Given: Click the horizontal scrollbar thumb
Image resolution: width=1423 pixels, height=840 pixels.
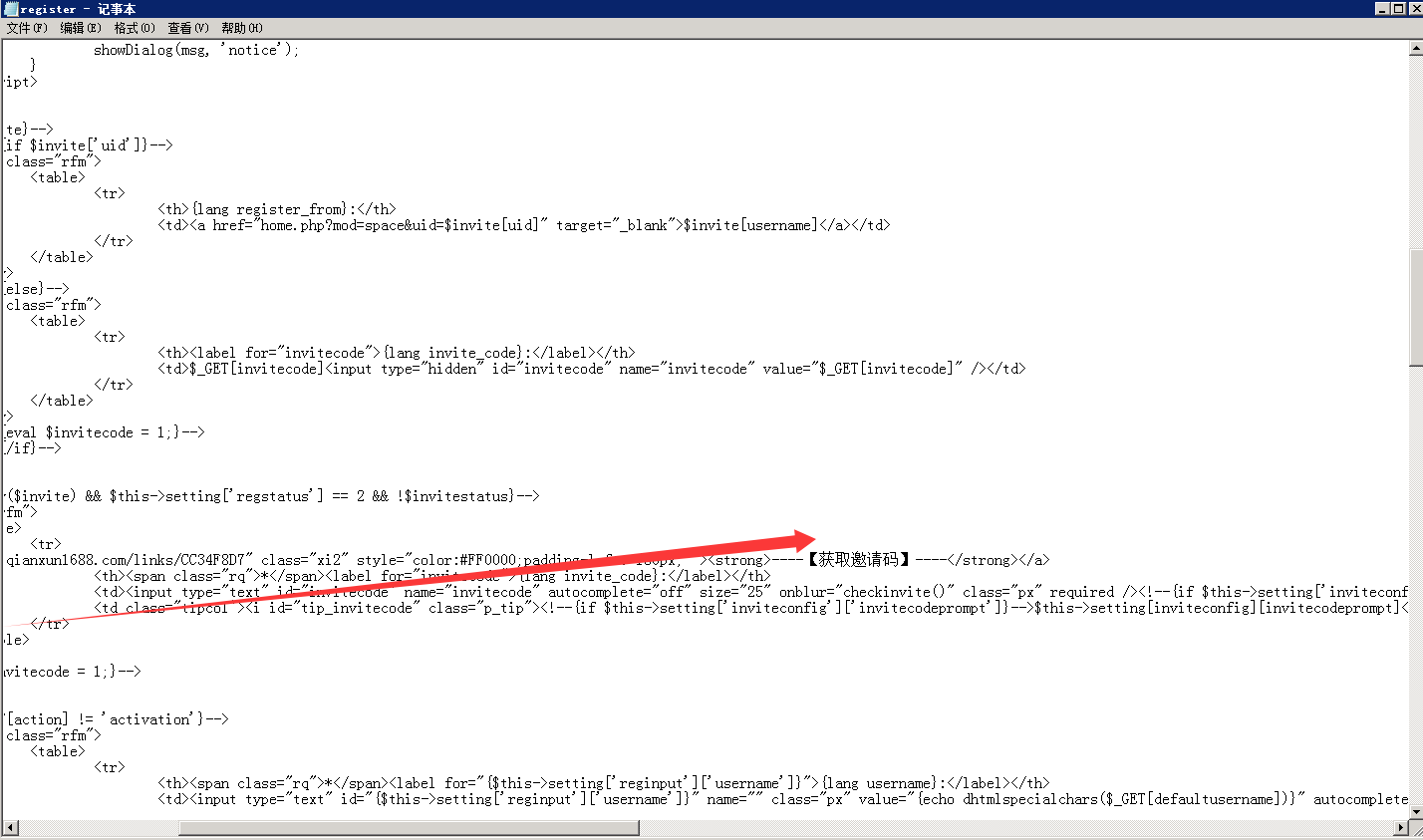Looking at the screenshot, I should [409, 828].
